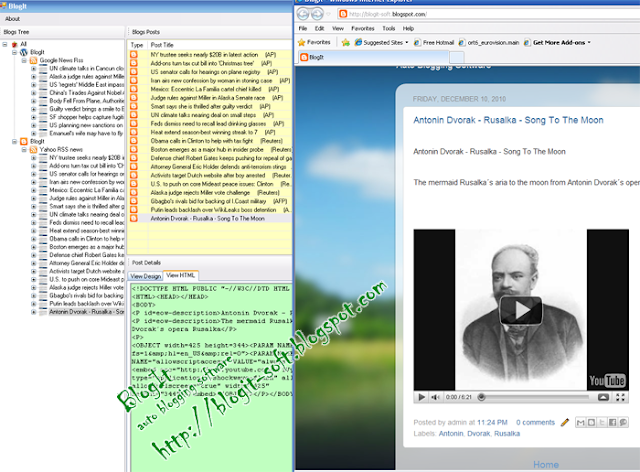The width and height of the screenshot is (640, 472).
Task: Click the browser Back button
Action: 303,14
